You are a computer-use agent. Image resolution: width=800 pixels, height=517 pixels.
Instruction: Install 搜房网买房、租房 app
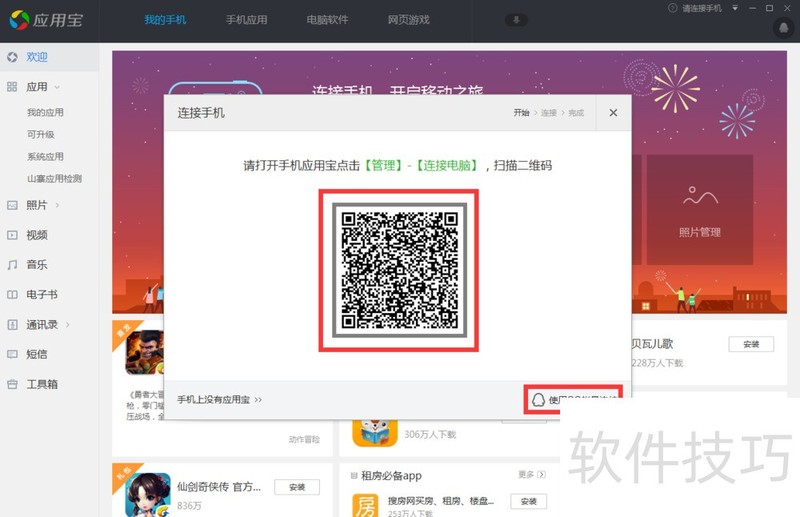pos(529,502)
